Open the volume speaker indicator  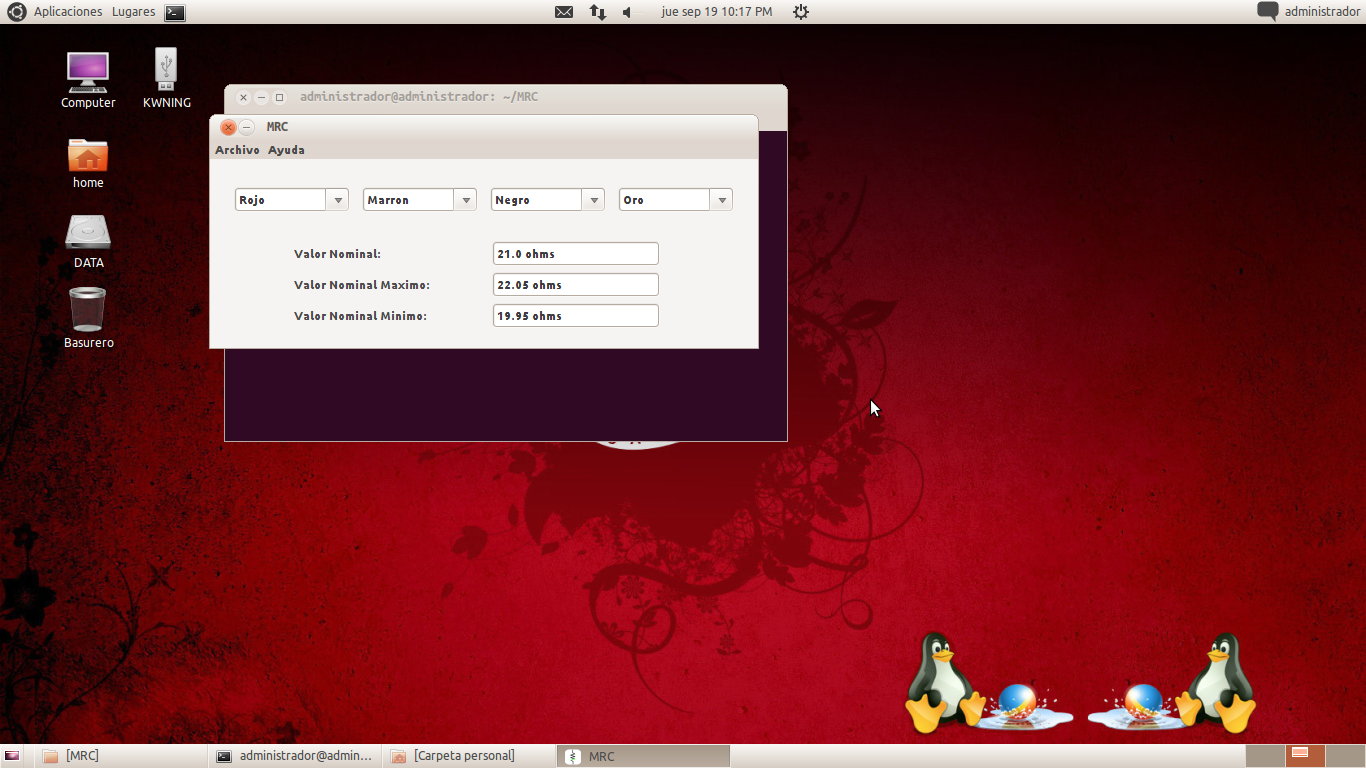point(628,12)
